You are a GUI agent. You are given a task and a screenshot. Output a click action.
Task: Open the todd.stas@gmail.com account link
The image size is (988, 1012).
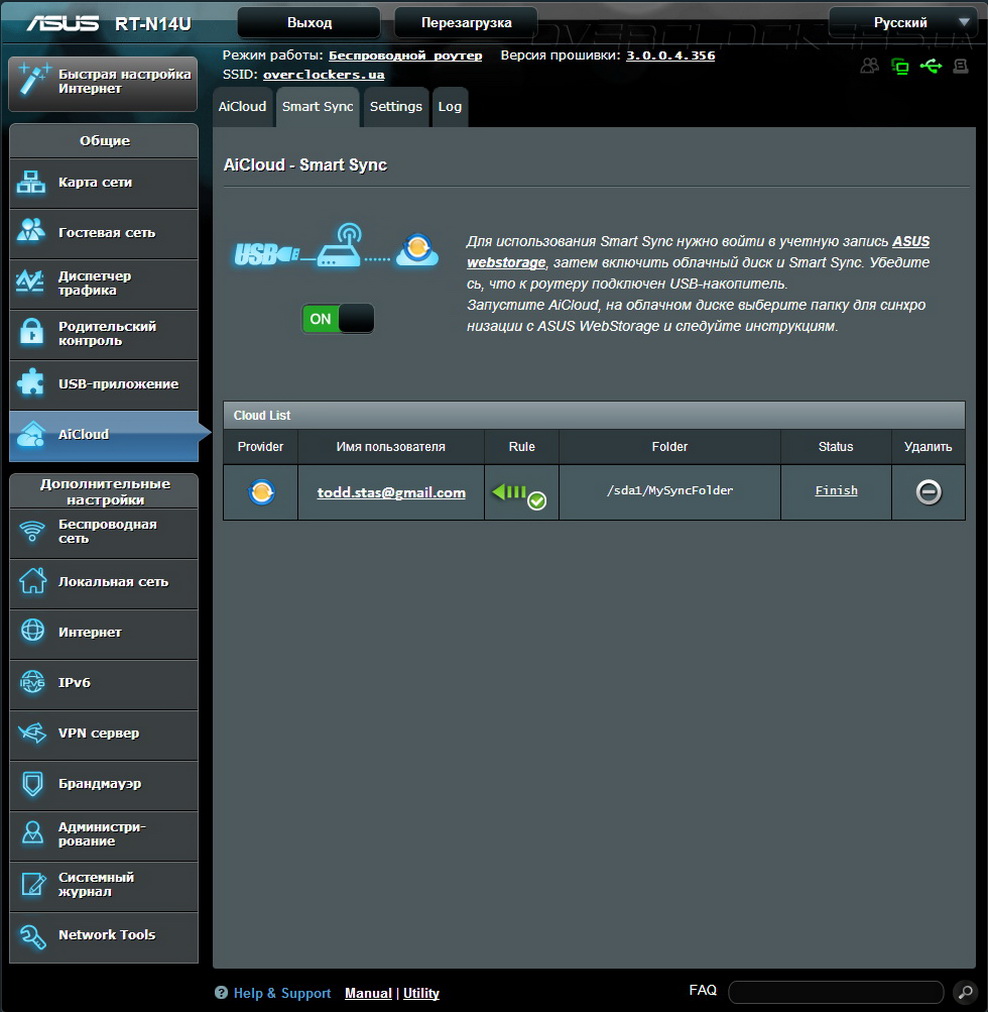391,492
